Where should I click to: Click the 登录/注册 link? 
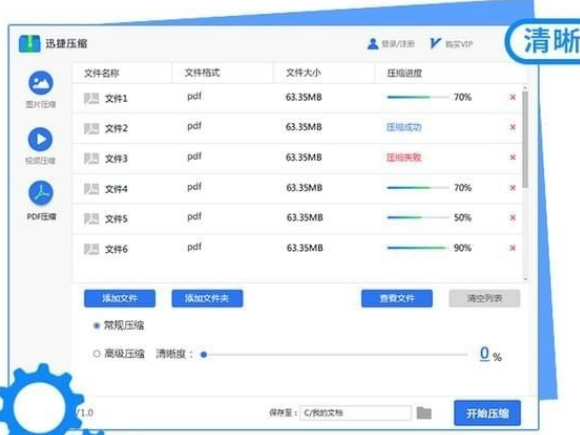click(x=398, y=44)
